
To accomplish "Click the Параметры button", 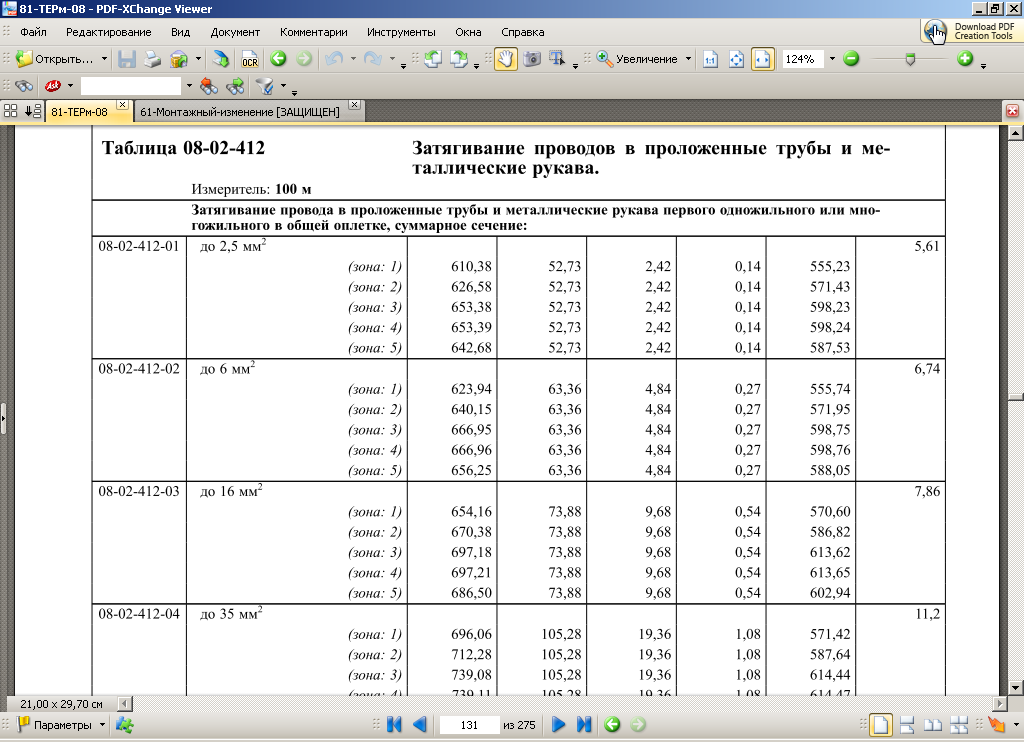I will pos(54,724).
